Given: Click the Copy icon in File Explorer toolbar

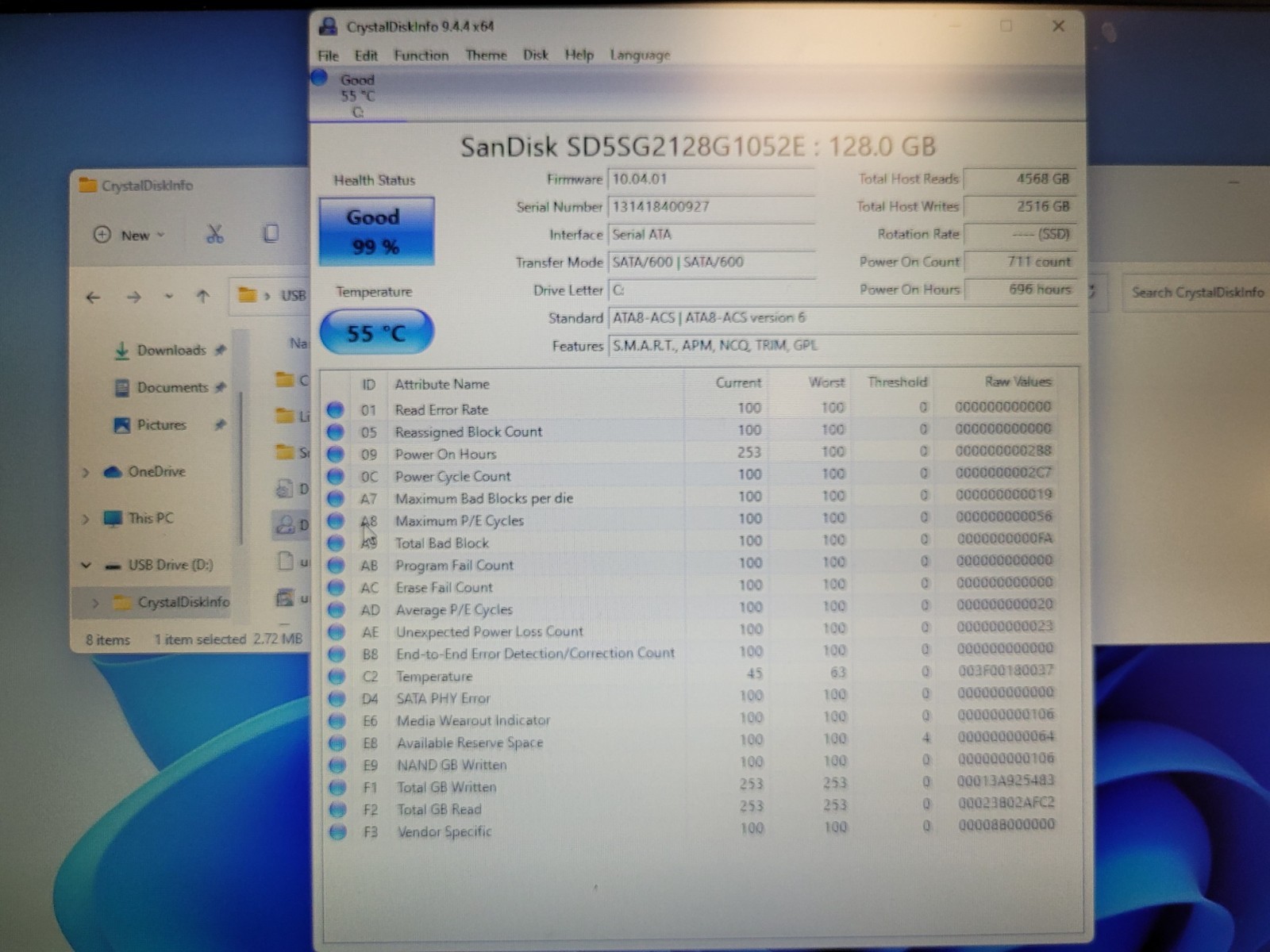Looking at the screenshot, I should pyautogui.click(x=271, y=233).
